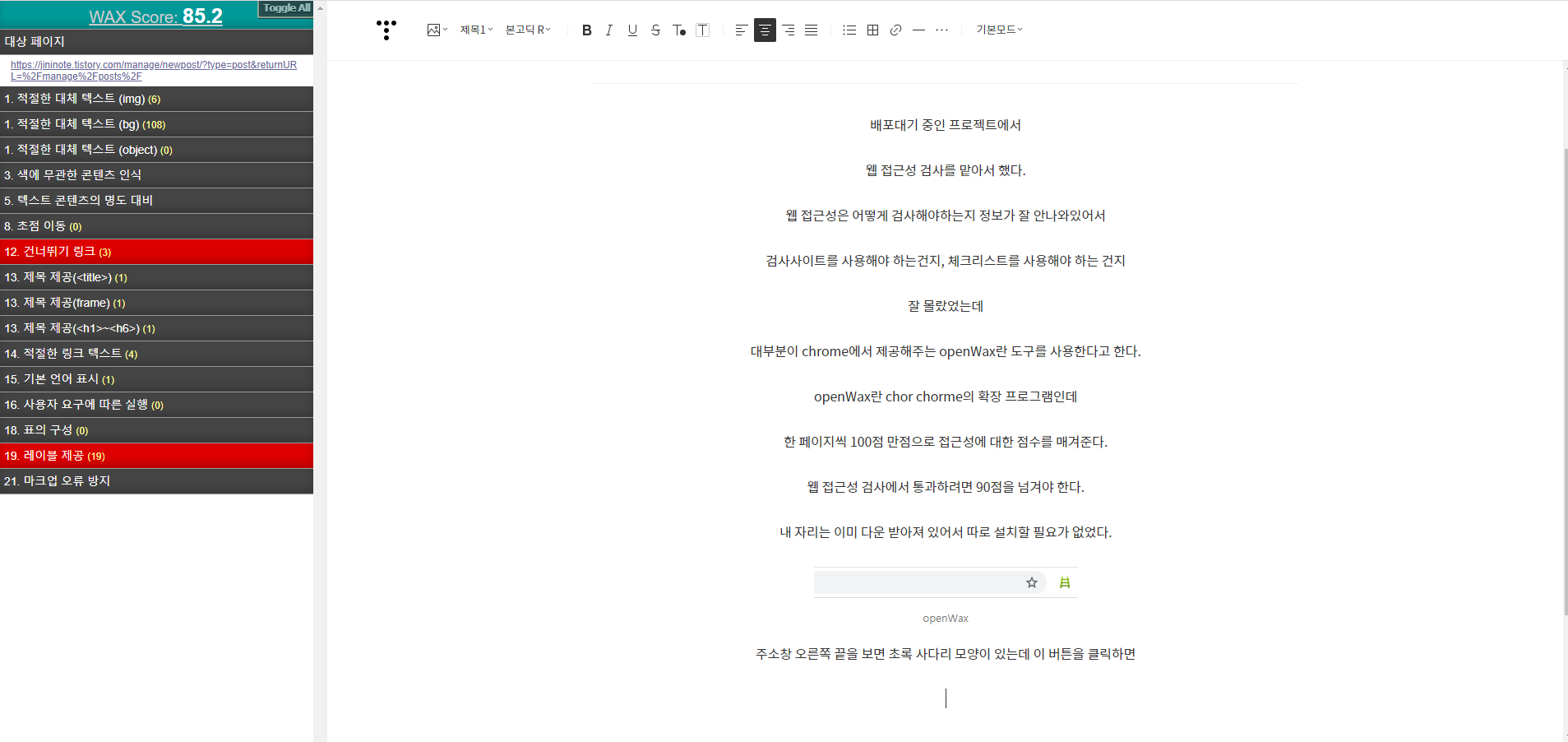Select the openWax address bar image
The image size is (1568, 742).
coord(946,582)
